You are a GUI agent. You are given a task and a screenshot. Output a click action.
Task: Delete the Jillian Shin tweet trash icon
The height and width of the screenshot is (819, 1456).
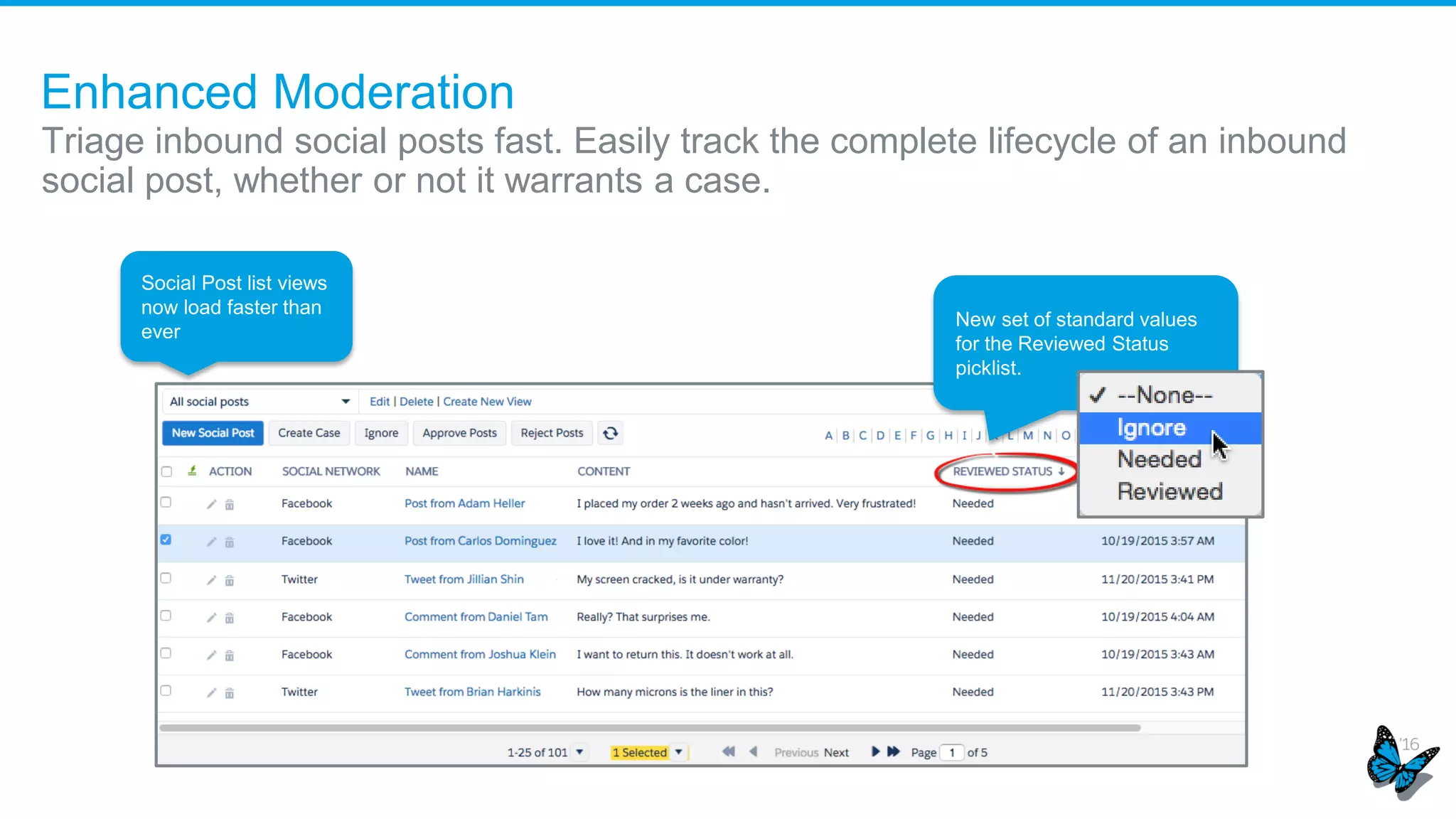point(230,581)
